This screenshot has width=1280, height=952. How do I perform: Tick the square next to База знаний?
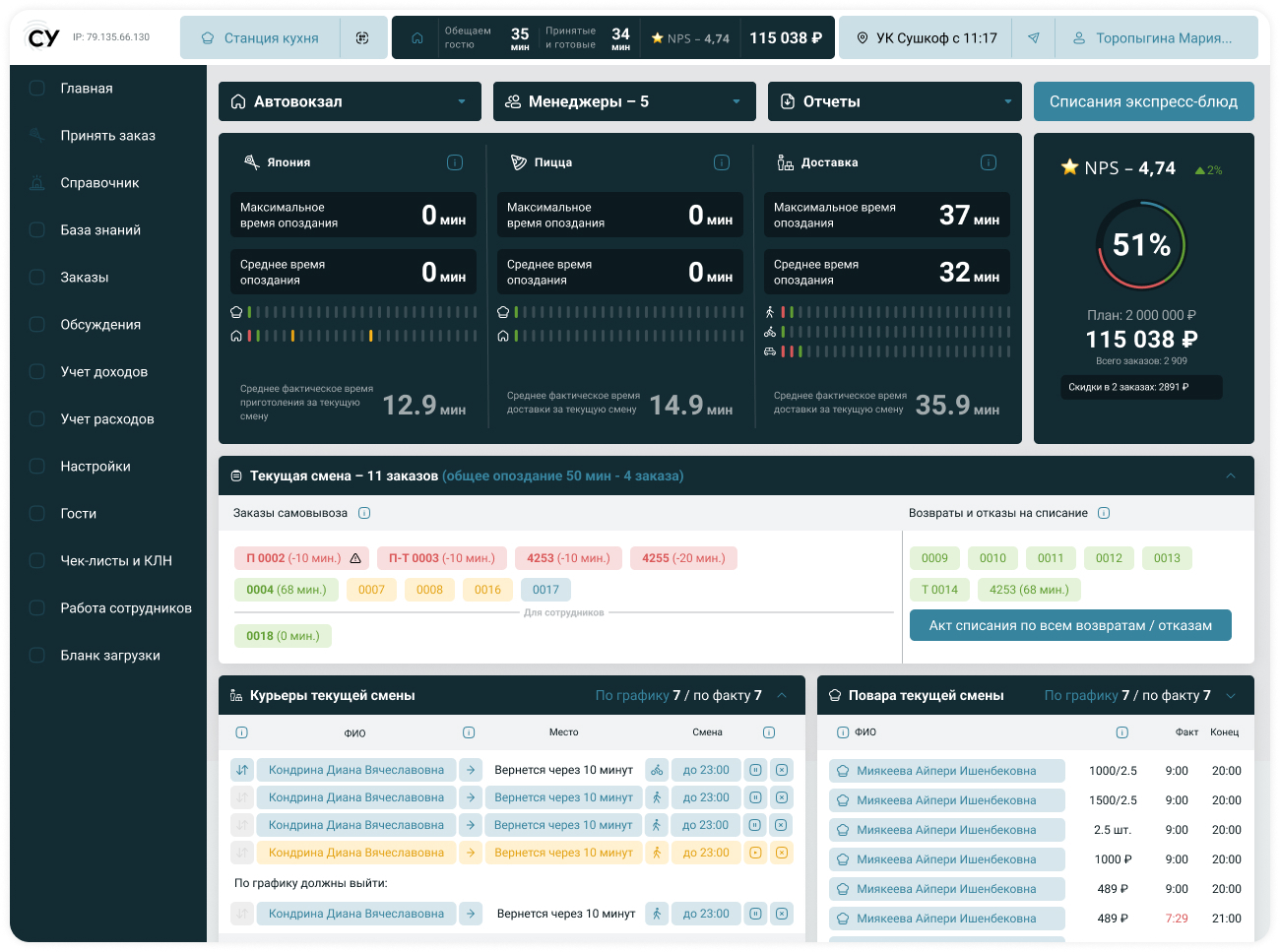tap(37, 229)
